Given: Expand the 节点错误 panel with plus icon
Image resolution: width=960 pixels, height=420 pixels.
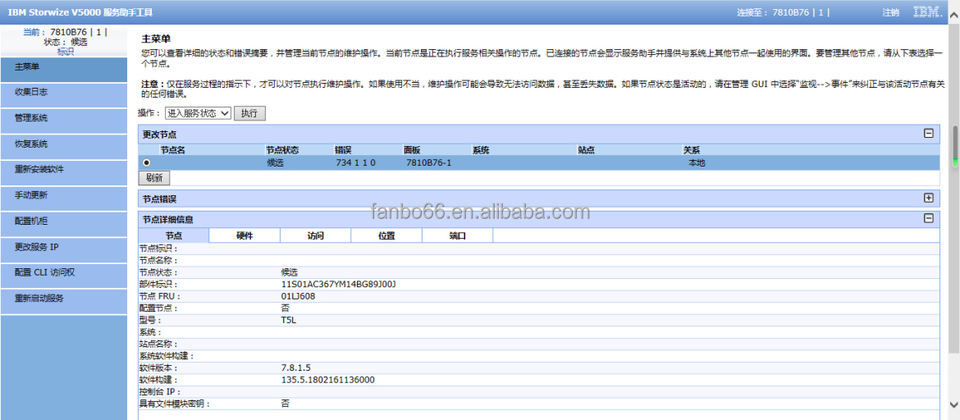Looking at the screenshot, I should coord(928,198).
